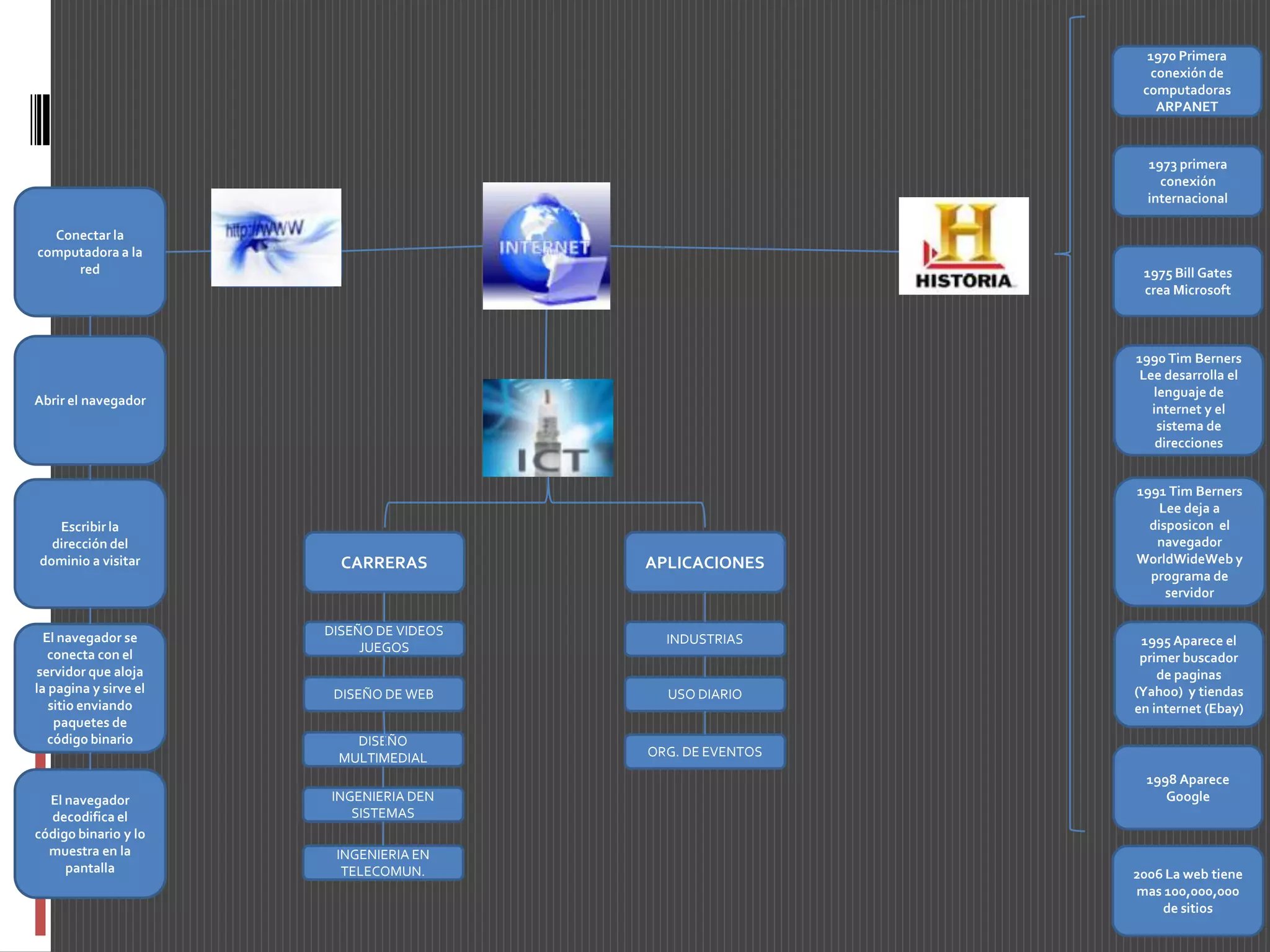Click the http://www browser image
This screenshot has width=1270, height=952.
(x=276, y=237)
